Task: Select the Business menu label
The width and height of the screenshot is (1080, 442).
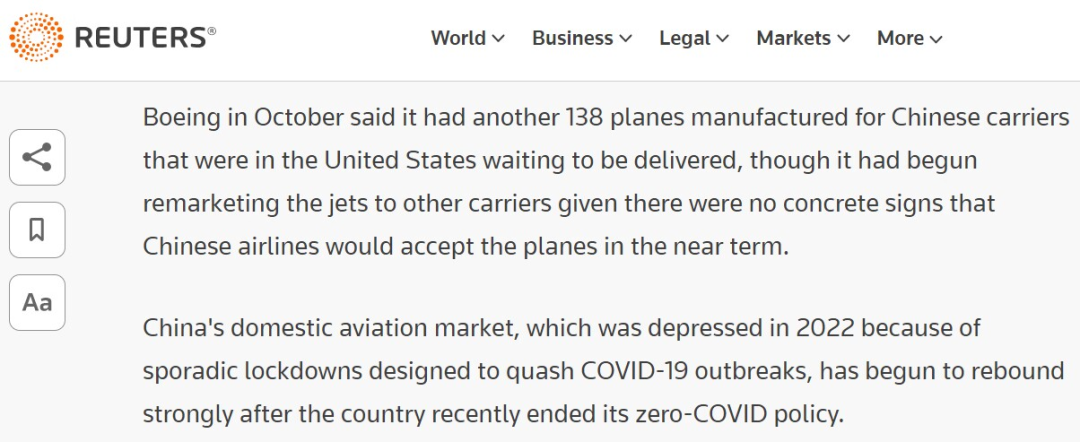Action: [x=572, y=38]
